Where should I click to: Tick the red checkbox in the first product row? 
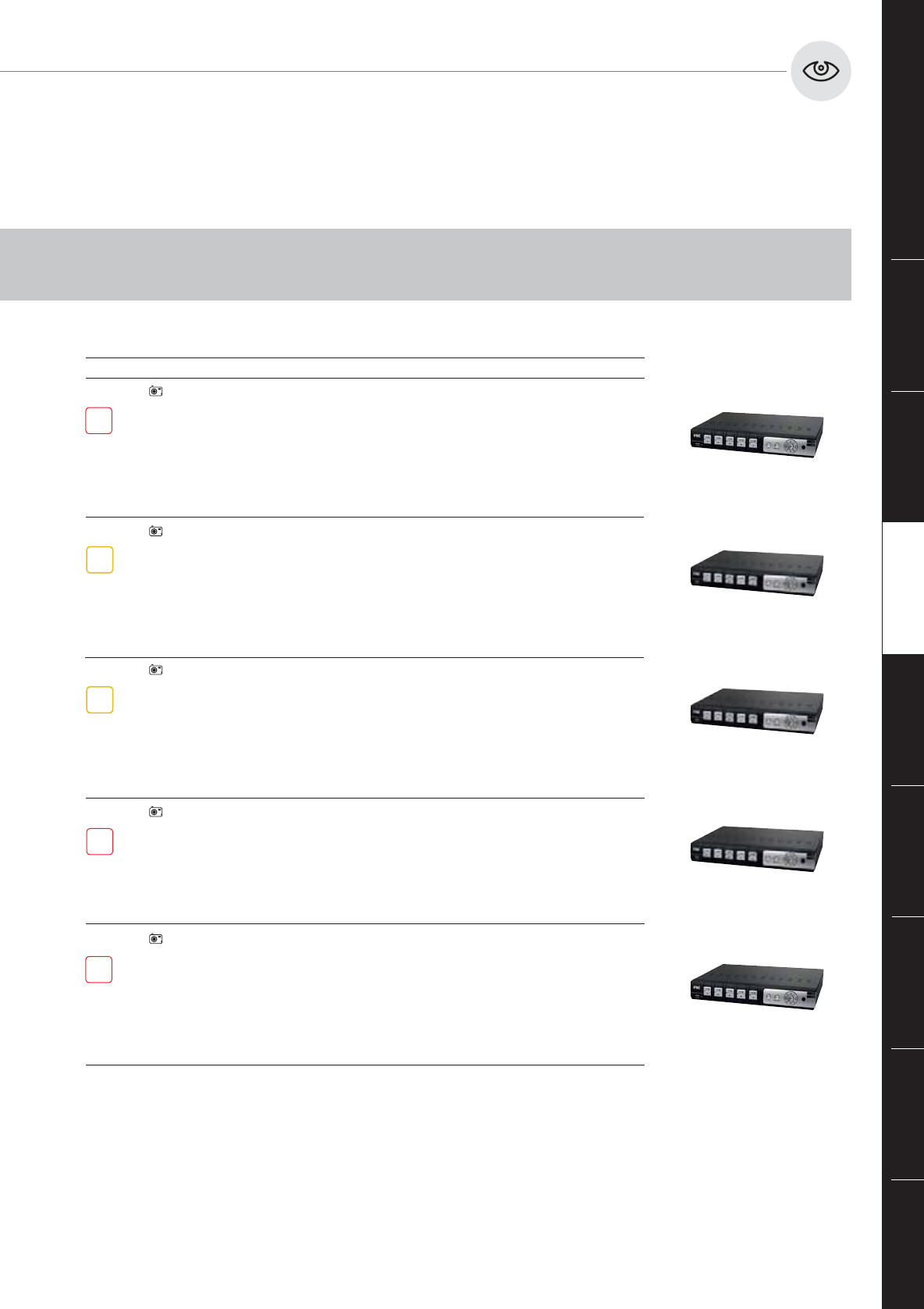coord(99,421)
